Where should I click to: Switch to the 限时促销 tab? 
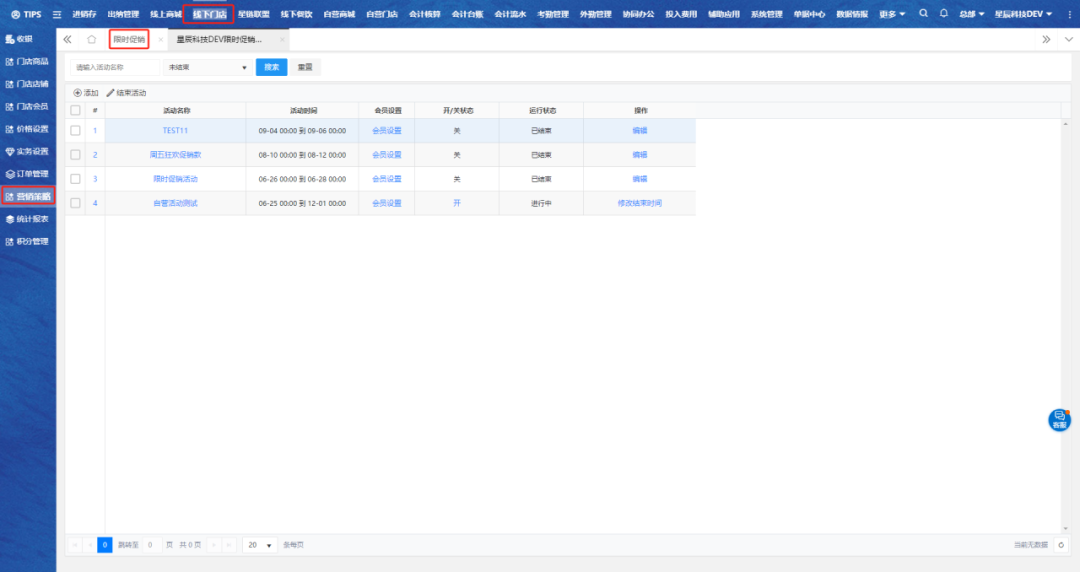[129, 40]
